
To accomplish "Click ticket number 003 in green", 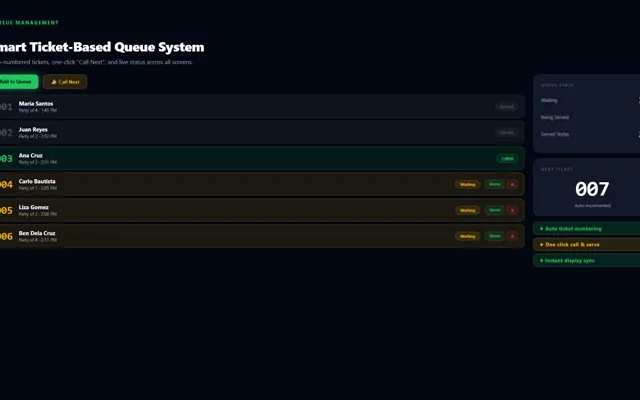I will [6, 159].
